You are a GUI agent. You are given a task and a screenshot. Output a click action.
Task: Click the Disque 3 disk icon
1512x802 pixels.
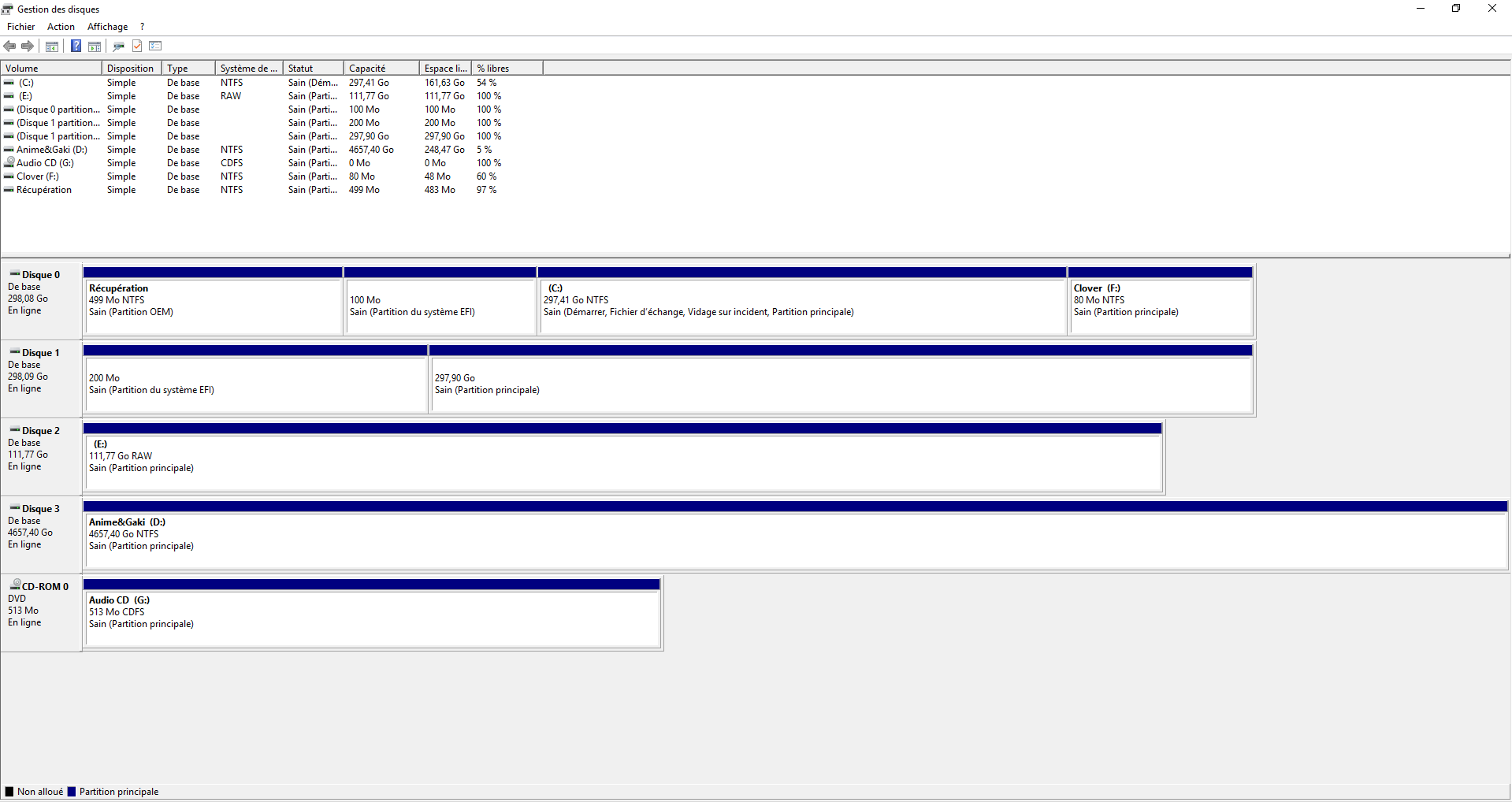[x=15, y=508]
